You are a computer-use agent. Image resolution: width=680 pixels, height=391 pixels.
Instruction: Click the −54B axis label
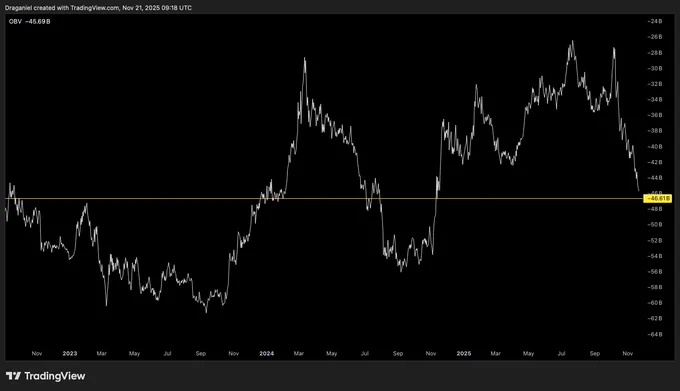pyautogui.click(x=655, y=256)
